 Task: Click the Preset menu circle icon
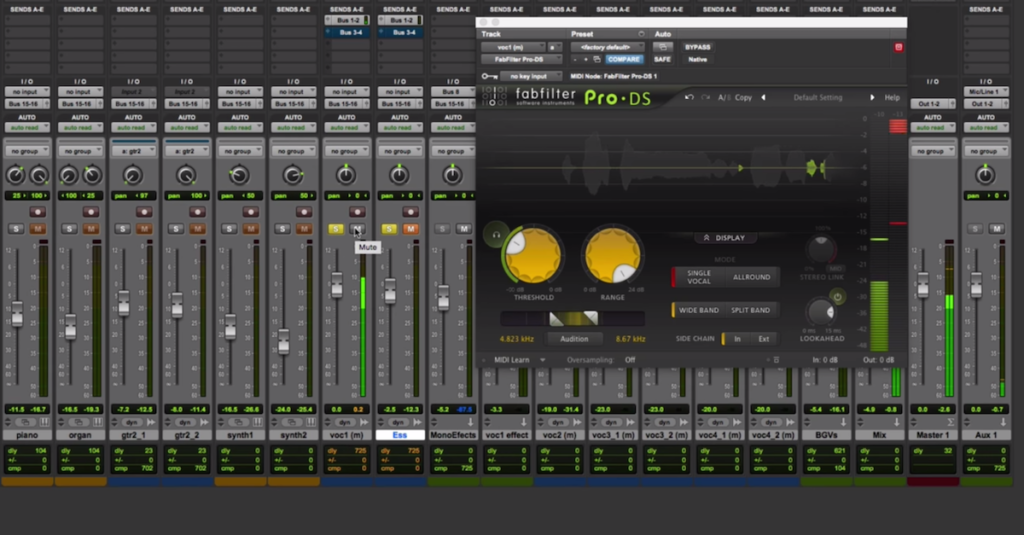[641, 34]
